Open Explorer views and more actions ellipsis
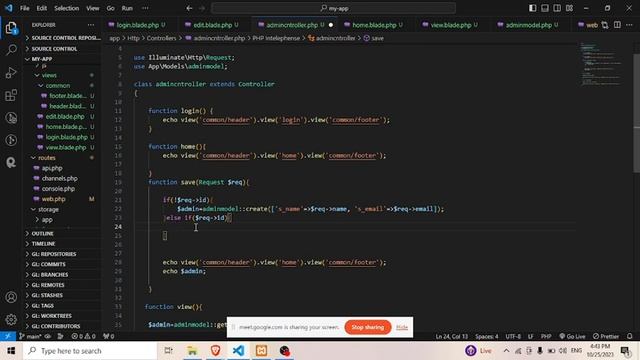This screenshot has width=640, height=360. pyautogui.click(x=91, y=25)
